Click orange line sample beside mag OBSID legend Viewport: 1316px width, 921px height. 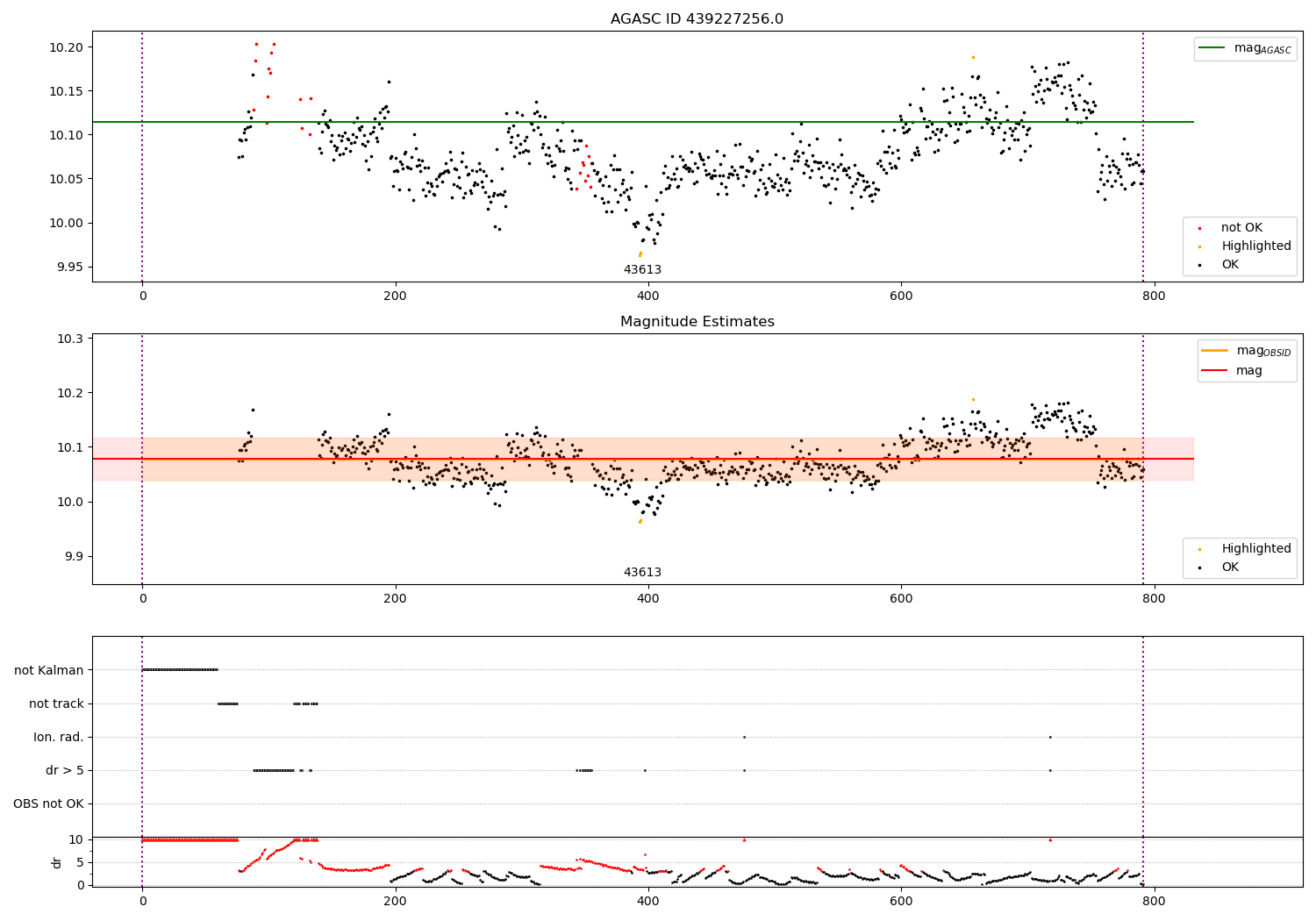pyautogui.click(x=1215, y=351)
